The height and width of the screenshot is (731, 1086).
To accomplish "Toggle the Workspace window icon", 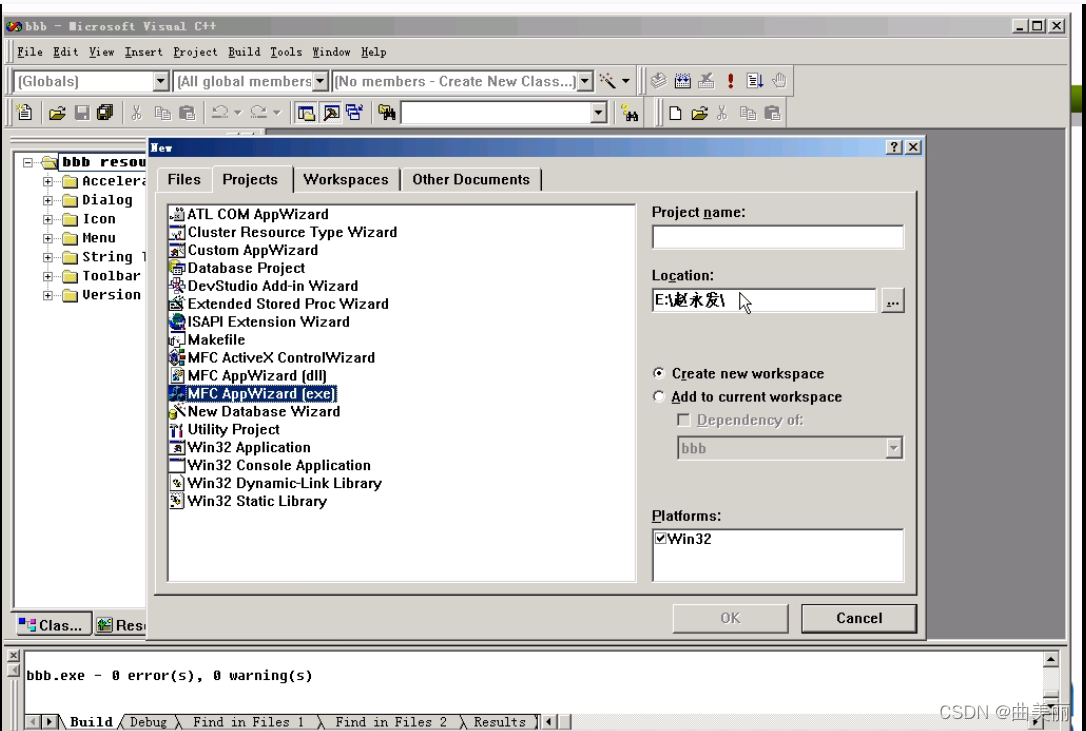I will 305,113.
